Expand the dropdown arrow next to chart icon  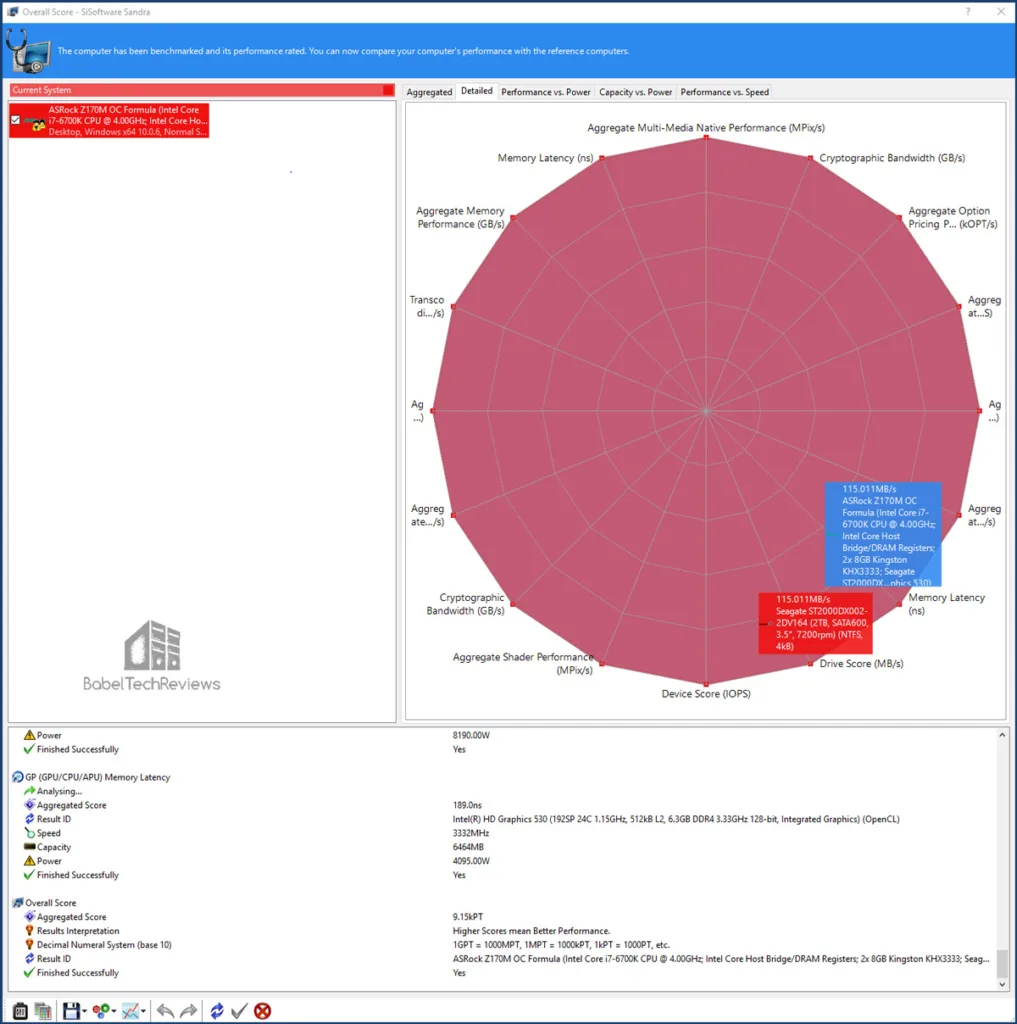tap(144, 1011)
